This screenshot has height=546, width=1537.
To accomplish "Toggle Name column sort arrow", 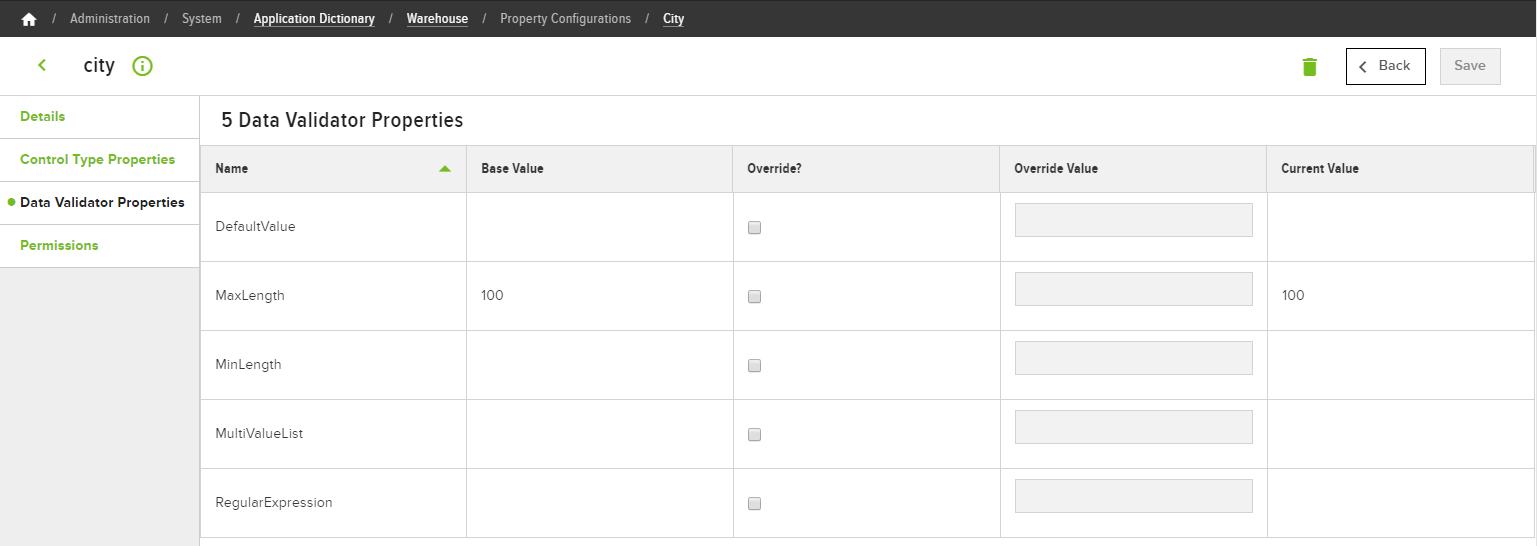I will pos(445,169).
